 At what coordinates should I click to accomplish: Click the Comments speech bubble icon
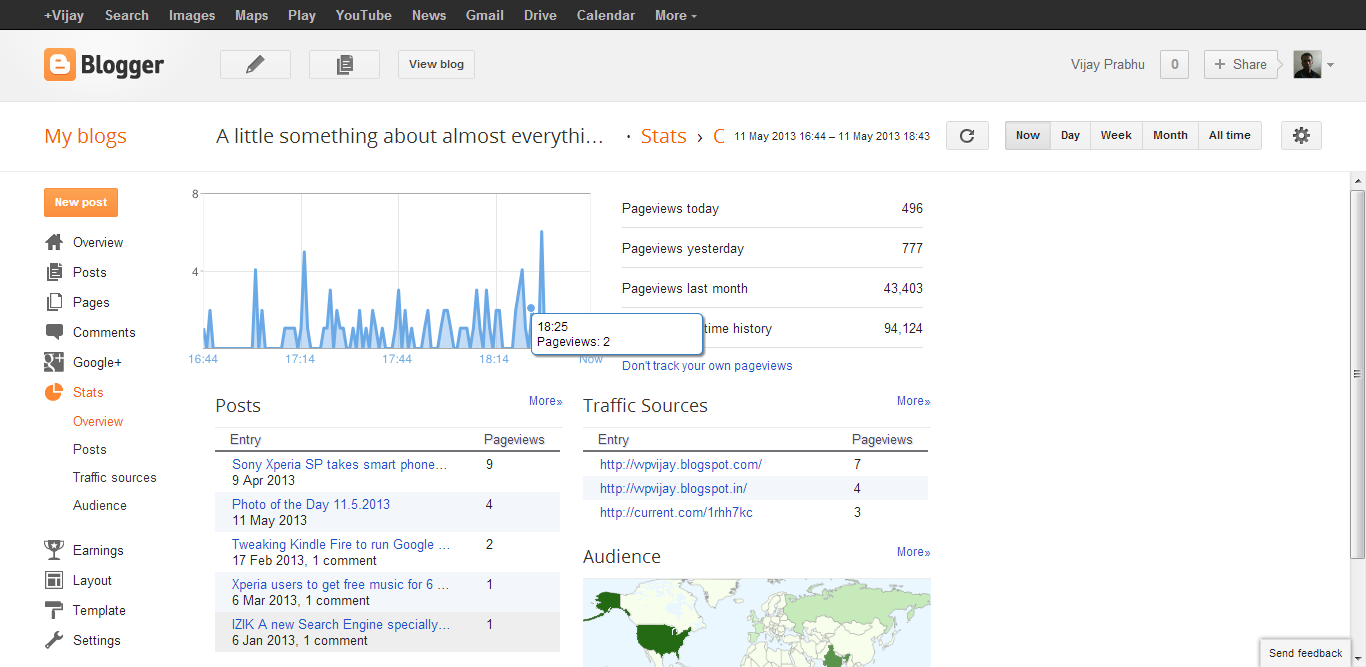[54, 332]
